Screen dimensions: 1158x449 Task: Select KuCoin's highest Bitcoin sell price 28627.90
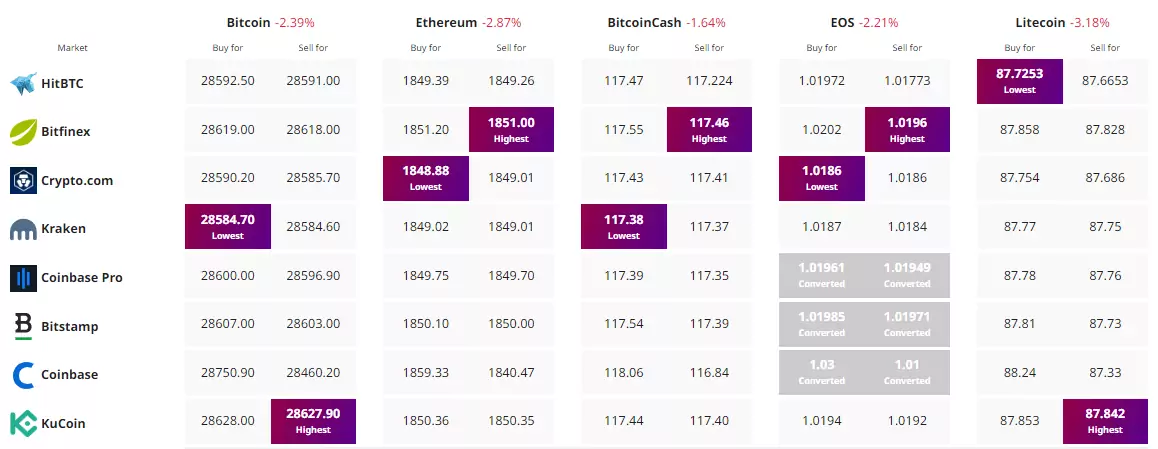click(x=313, y=423)
